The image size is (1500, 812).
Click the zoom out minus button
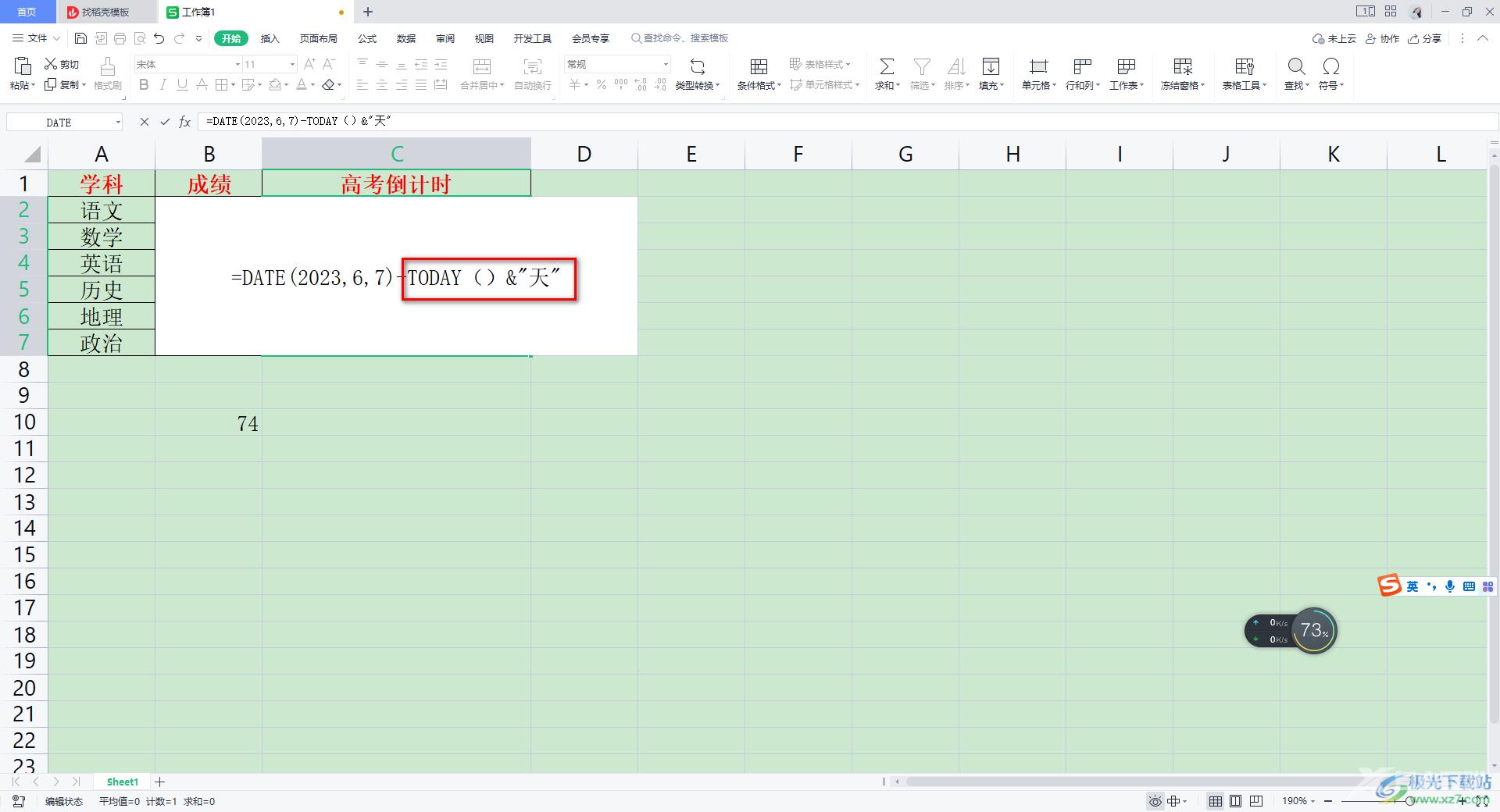point(1328,801)
